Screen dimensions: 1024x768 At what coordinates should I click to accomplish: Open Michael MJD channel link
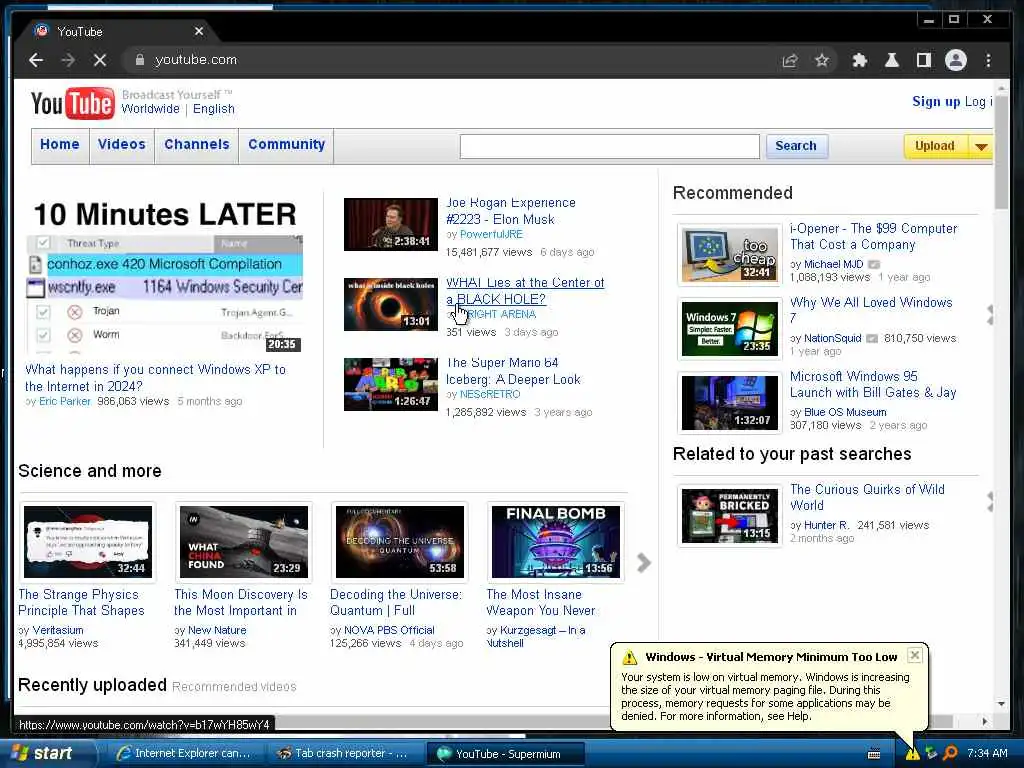click(833, 264)
